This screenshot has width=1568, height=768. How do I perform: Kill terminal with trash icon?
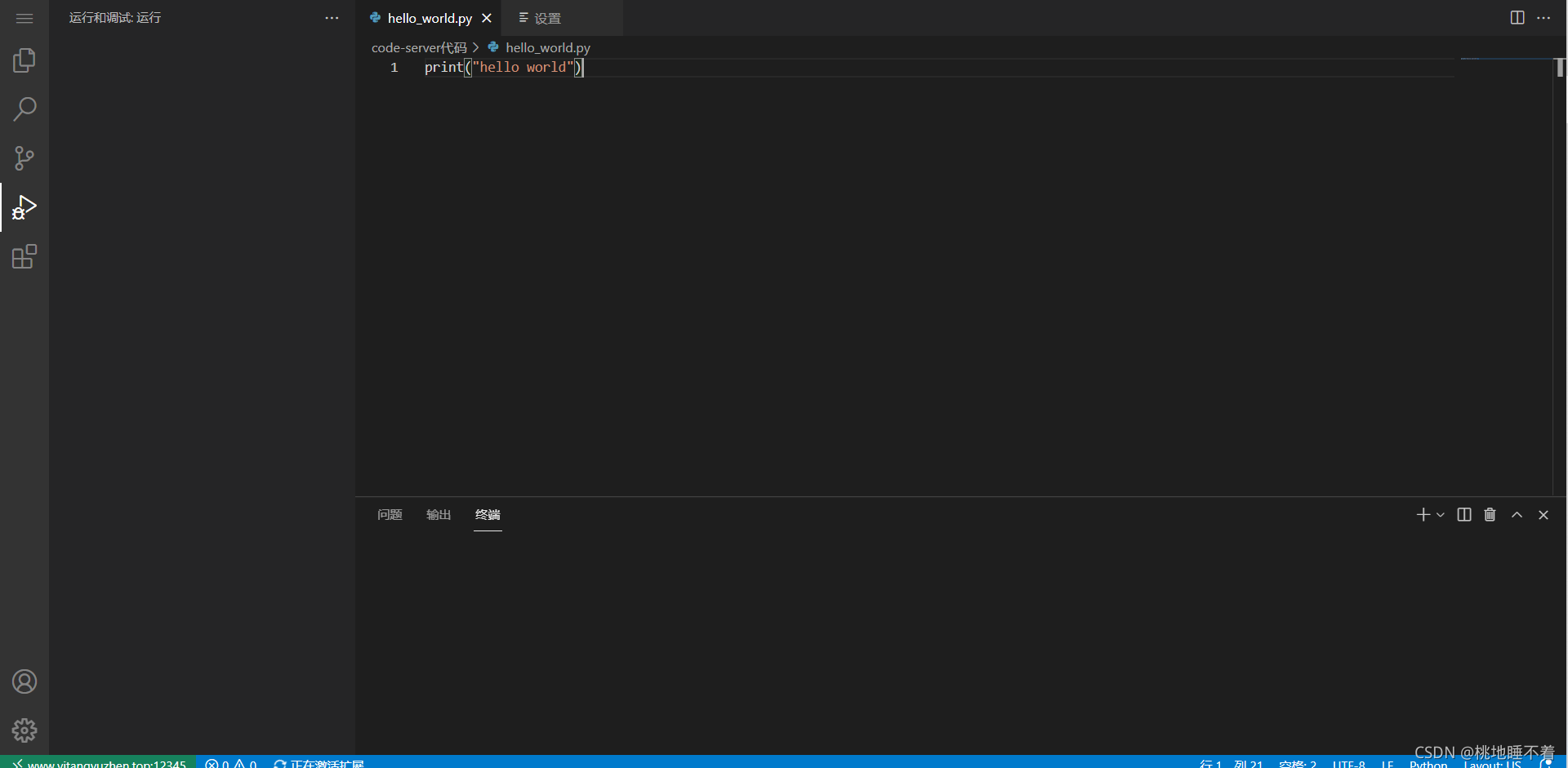(1490, 514)
